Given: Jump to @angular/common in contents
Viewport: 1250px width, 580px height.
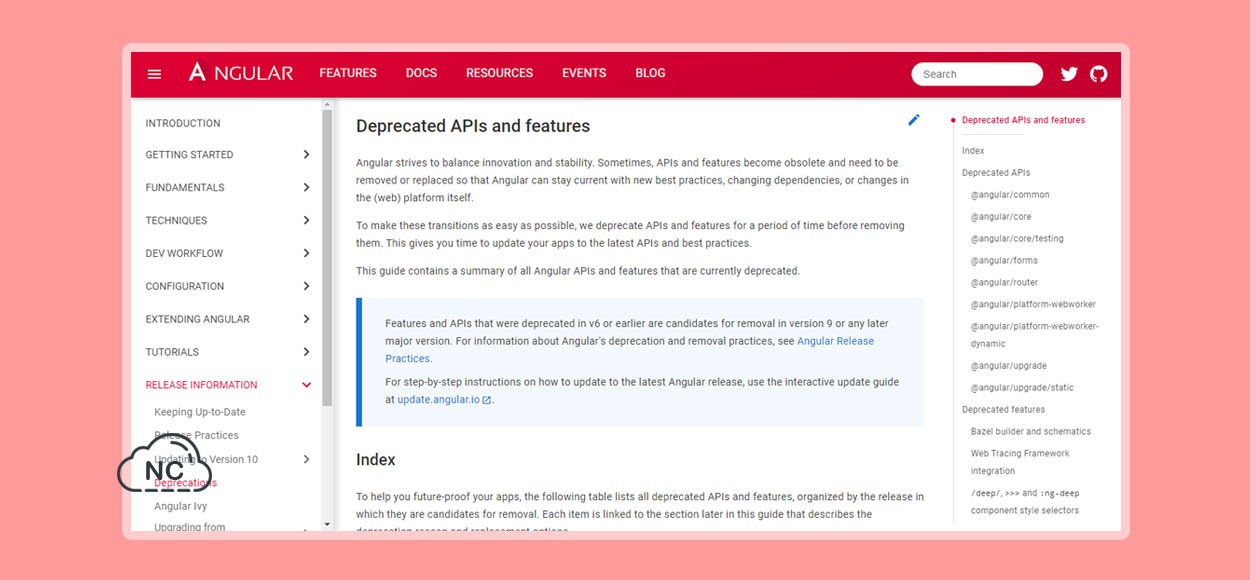Looking at the screenshot, I should point(1010,195).
